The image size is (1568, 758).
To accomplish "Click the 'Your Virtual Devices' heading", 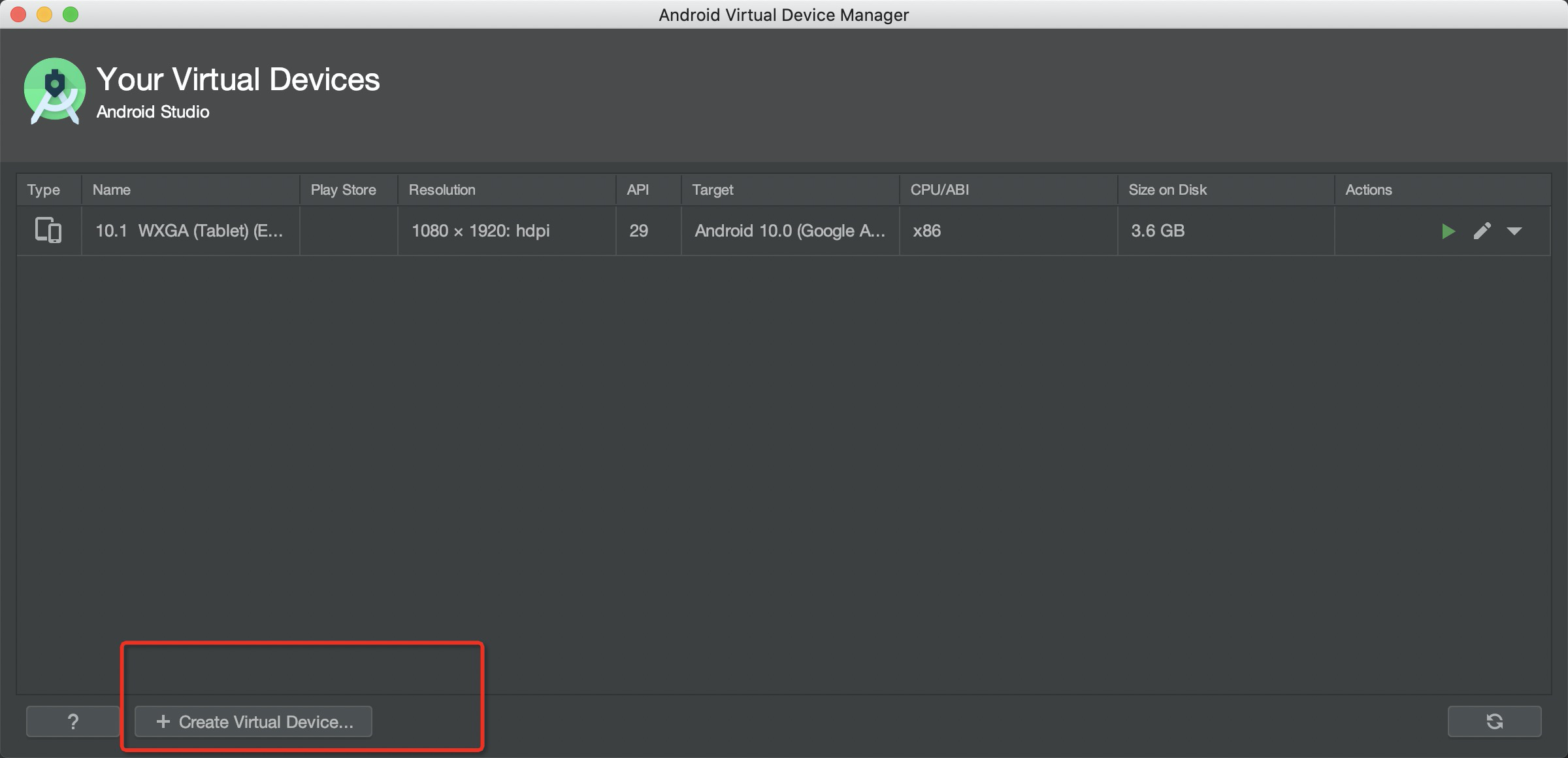I will [x=238, y=80].
